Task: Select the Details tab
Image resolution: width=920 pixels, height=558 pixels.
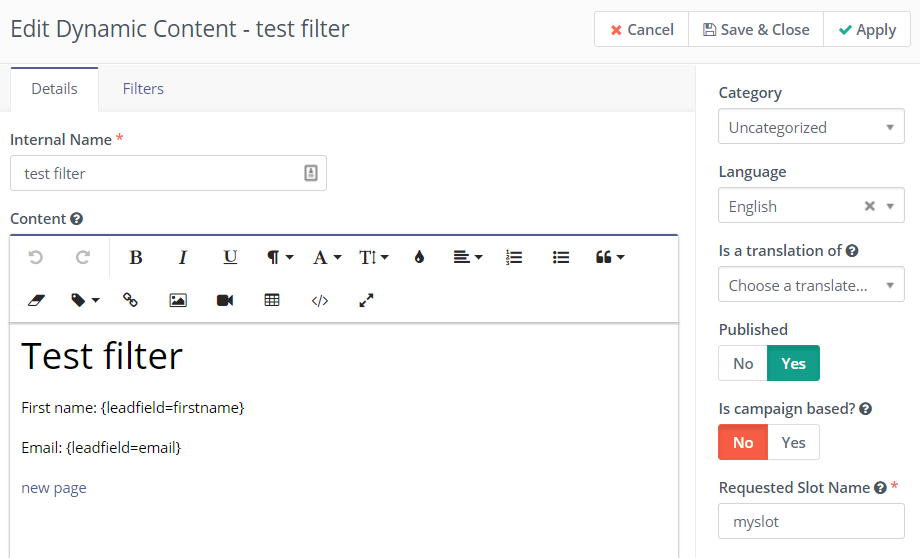Action: point(54,89)
